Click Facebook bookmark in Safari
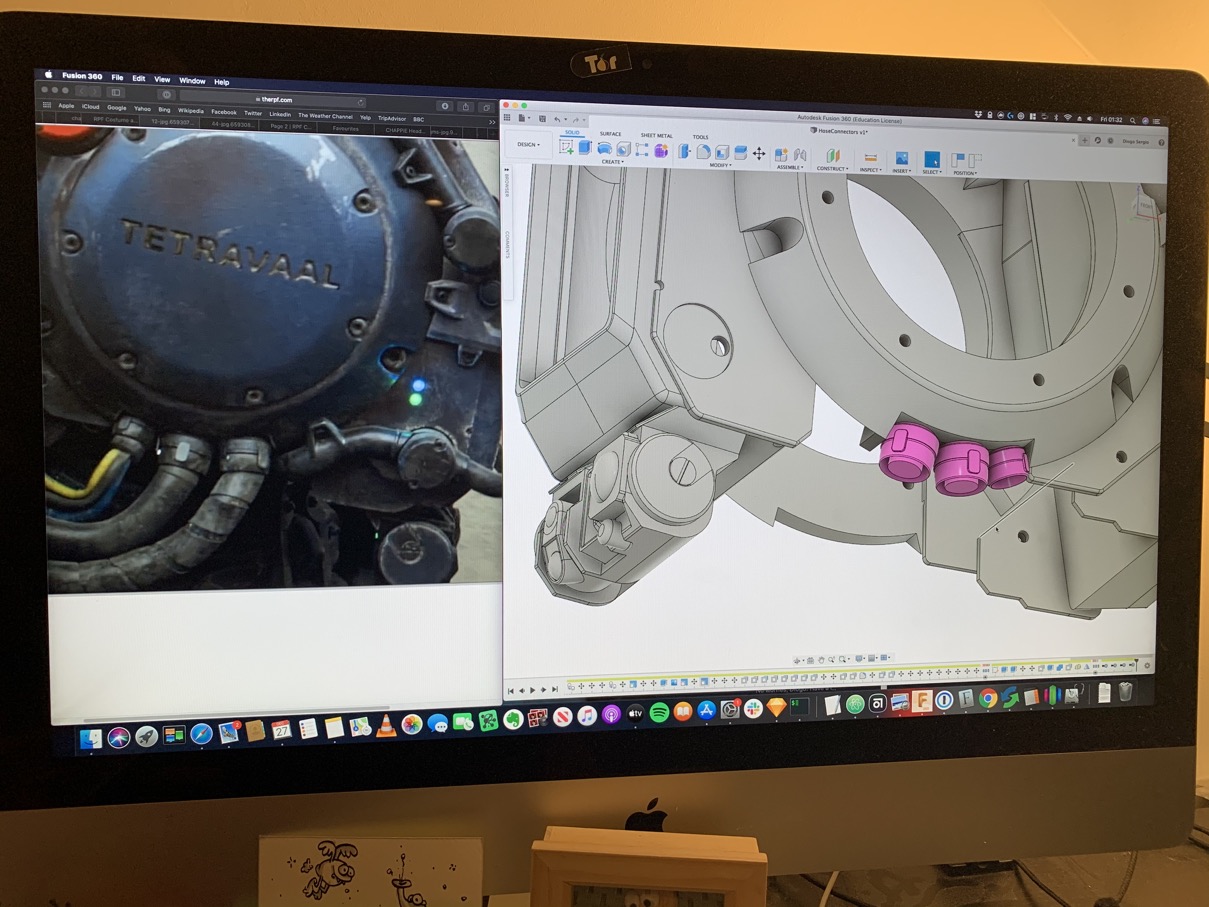Screen dimensions: 1209x907 [x=224, y=112]
